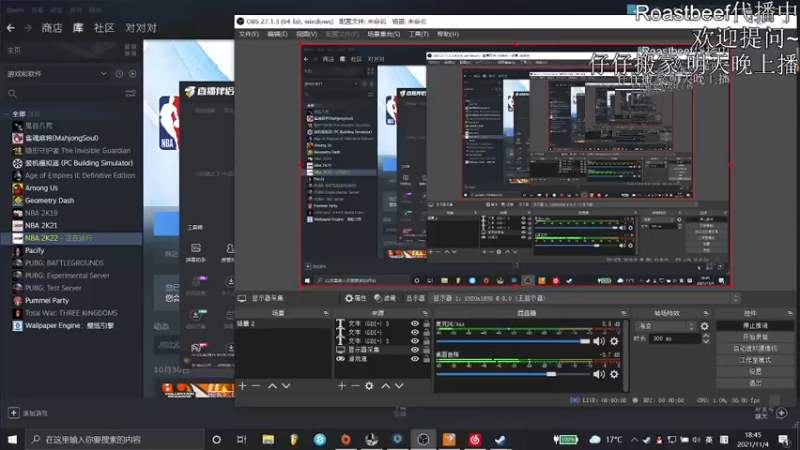The image size is (800, 450).
Task: Hide the 显示器采集 source eye icon
Action: point(415,350)
